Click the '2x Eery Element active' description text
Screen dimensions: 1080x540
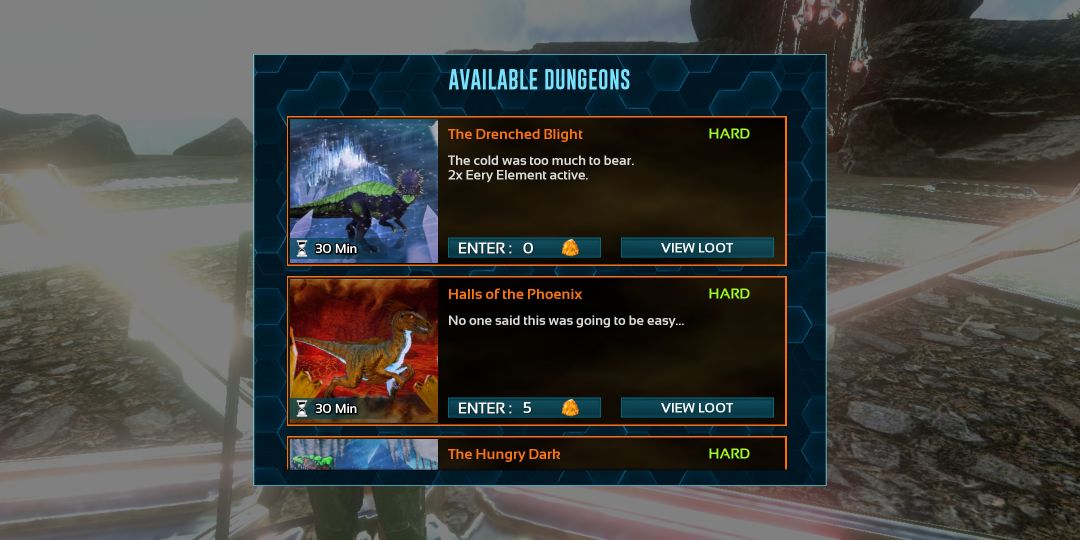coord(518,176)
